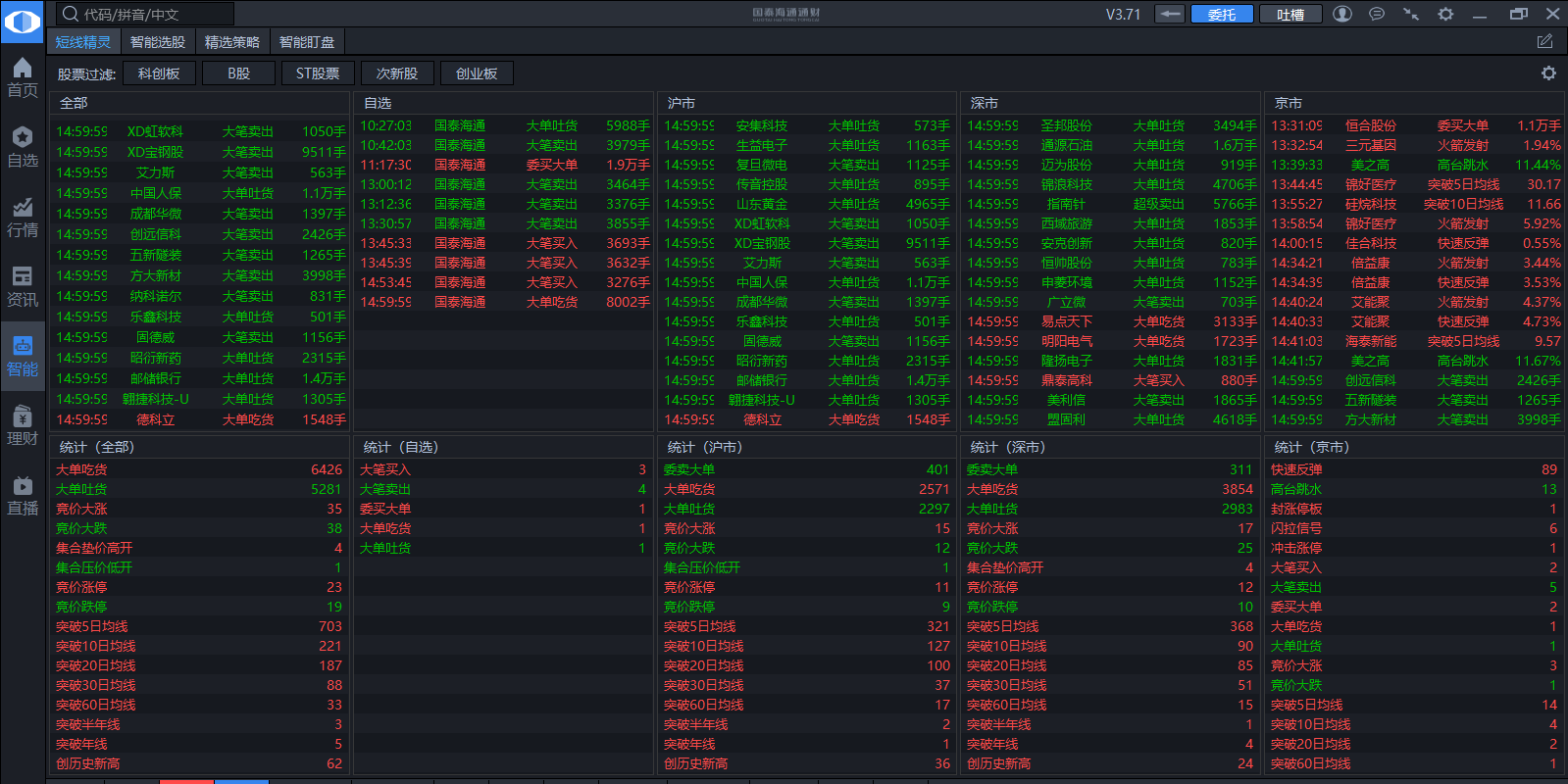Select 大笔买入 3 in 统计（自选）
1568x784 pixels.
[x=504, y=469]
